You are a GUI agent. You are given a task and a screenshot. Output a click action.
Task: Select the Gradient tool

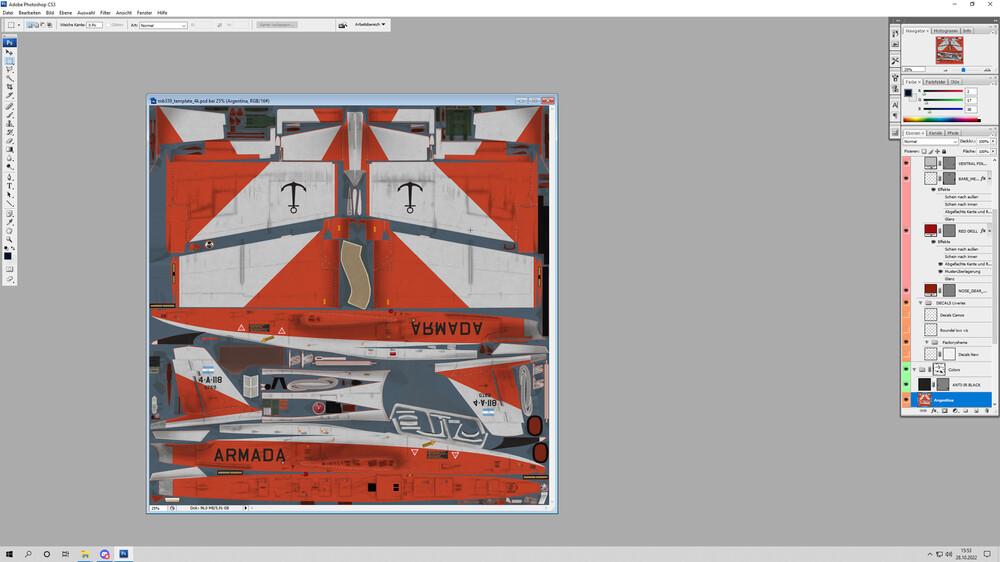point(9,149)
